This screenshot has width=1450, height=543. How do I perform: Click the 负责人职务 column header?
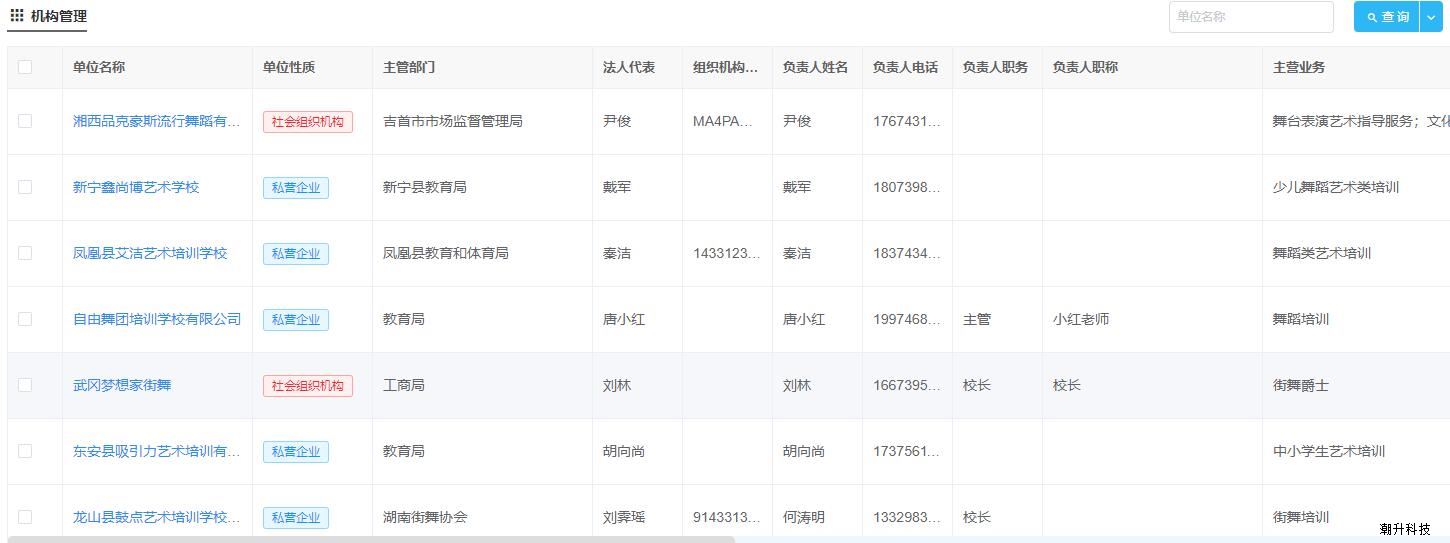pyautogui.click(x=995, y=67)
